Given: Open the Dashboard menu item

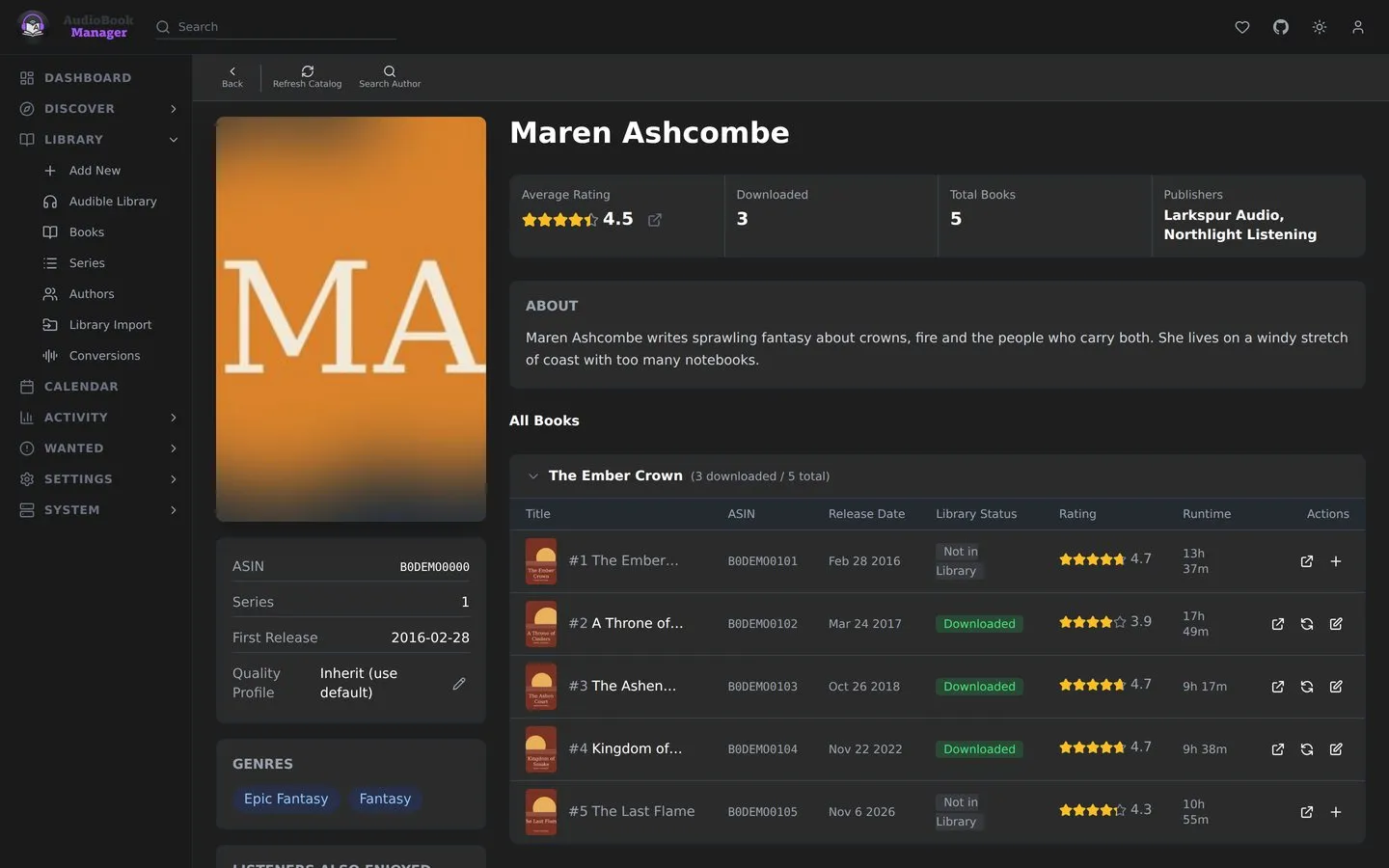Looking at the screenshot, I should [95, 78].
